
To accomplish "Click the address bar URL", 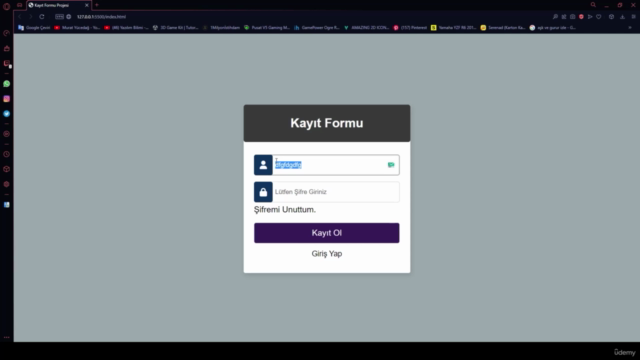I will [x=101, y=17].
